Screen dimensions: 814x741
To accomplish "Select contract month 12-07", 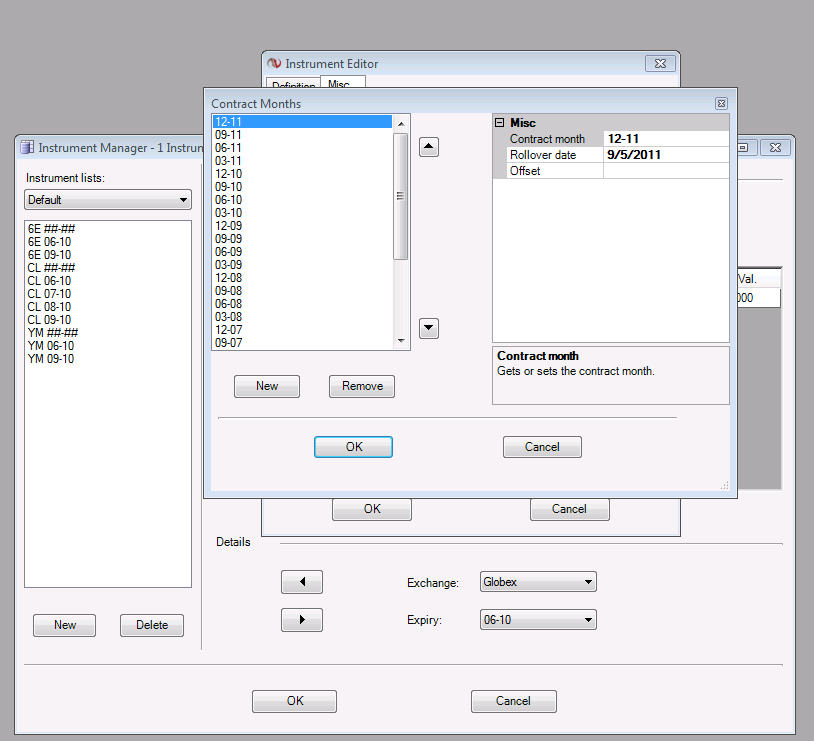I will 303,329.
